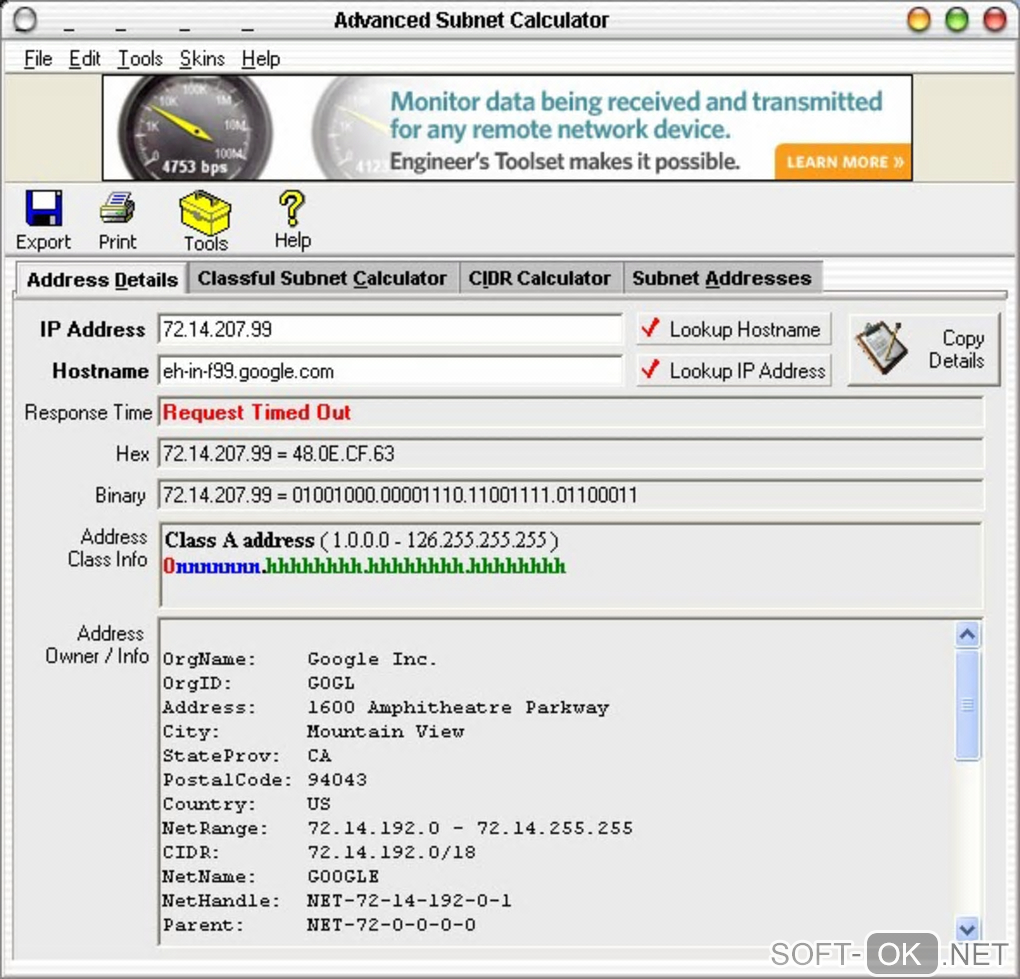
Task: Open the yellow Tools toolbox icon
Action: click(x=206, y=212)
